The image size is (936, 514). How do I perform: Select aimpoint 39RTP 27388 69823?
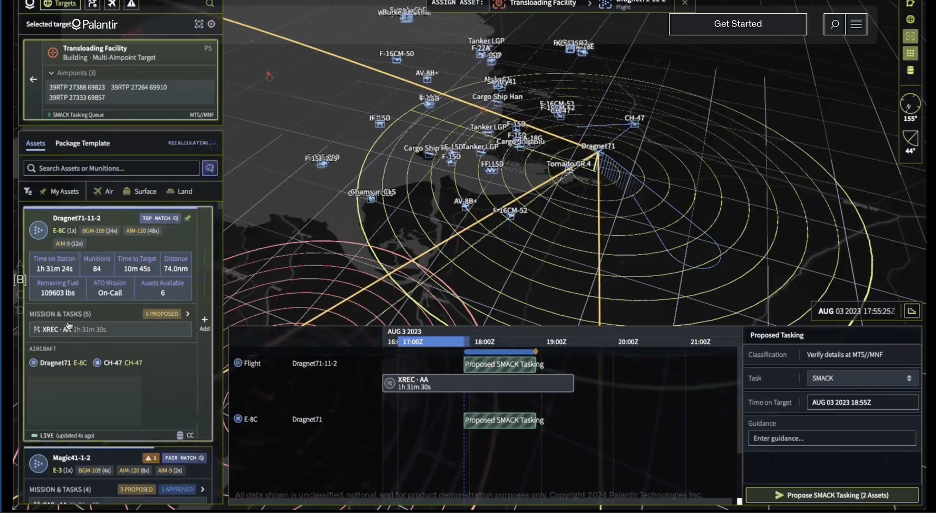(x=77, y=87)
